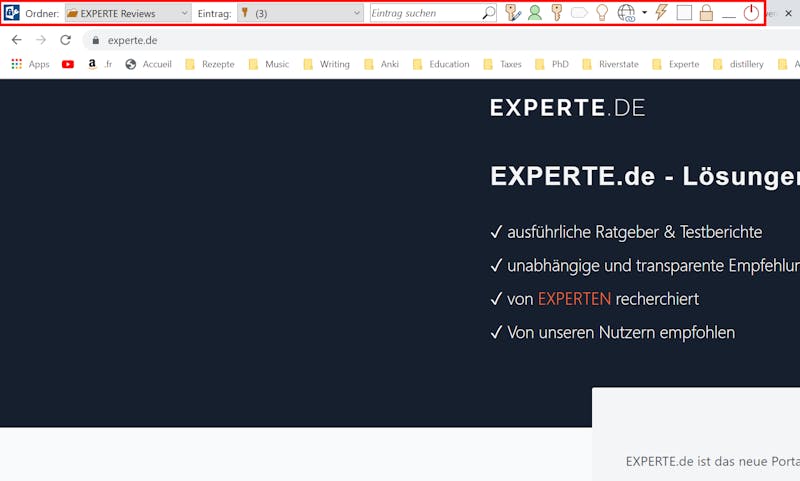Click the lock icon in the address bar

(95, 40)
